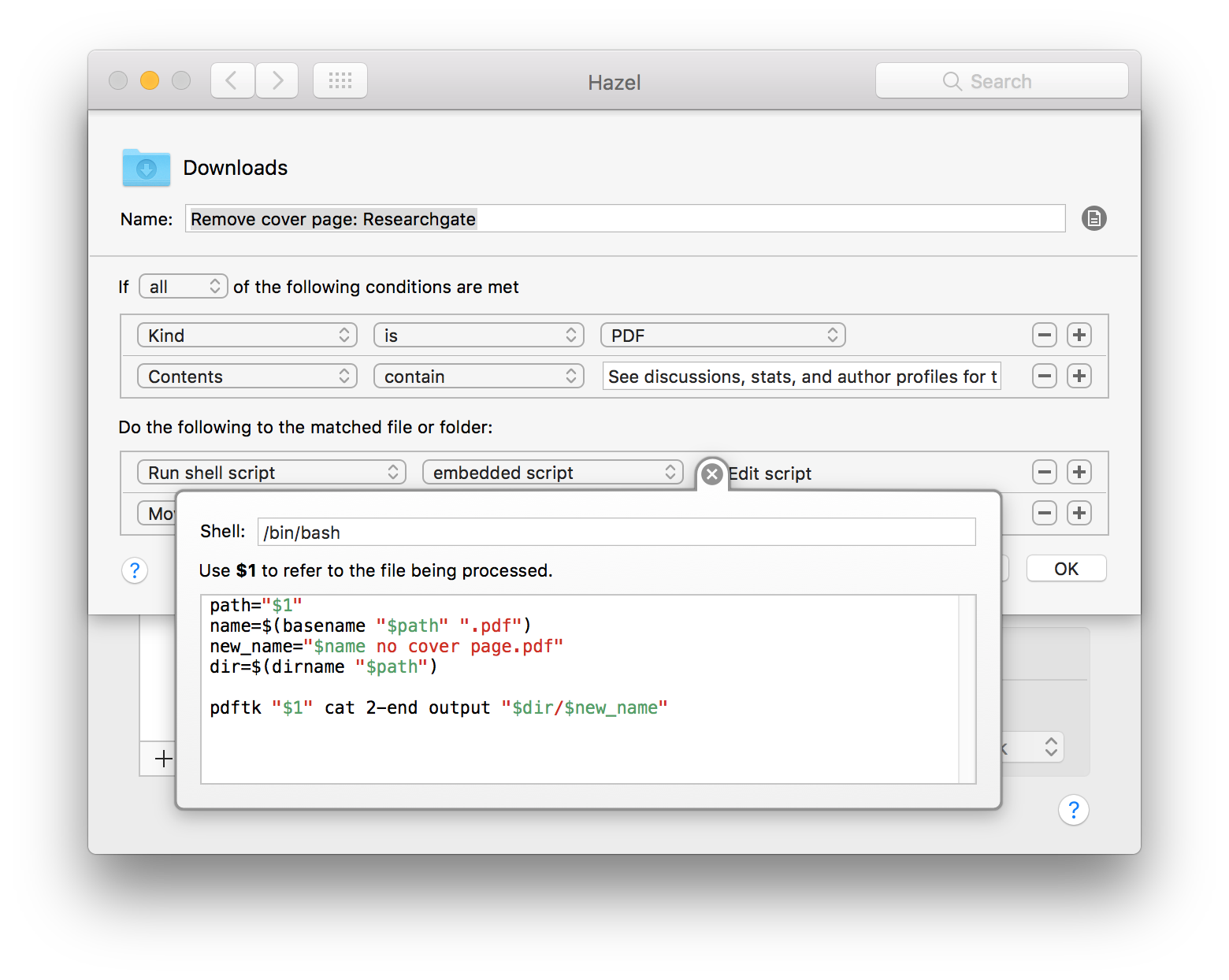The width and height of the screenshot is (1229, 980).
Task: Click the back navigation arrow
Action: (232, 80)
